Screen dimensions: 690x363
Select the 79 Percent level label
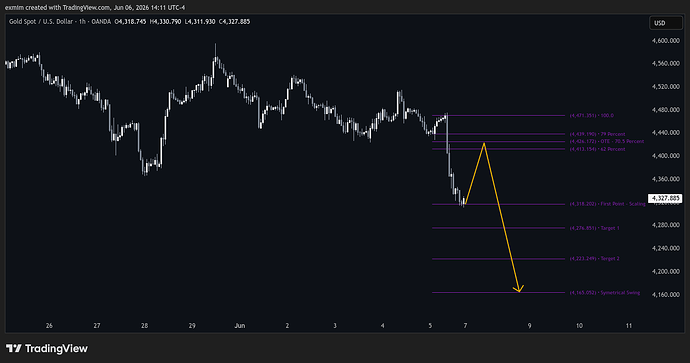click(x=598, y=134)
